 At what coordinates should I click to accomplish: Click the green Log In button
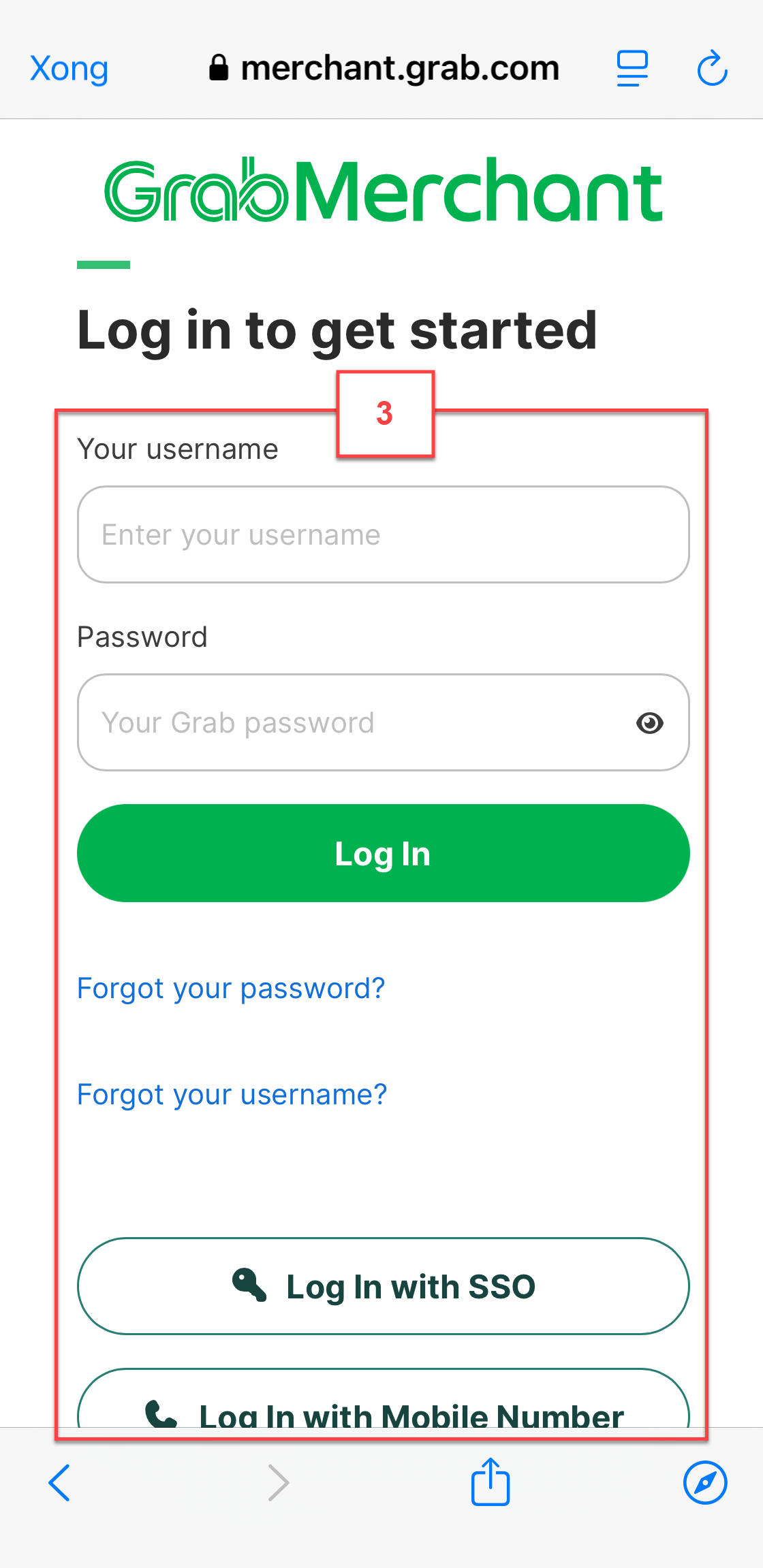384,853
